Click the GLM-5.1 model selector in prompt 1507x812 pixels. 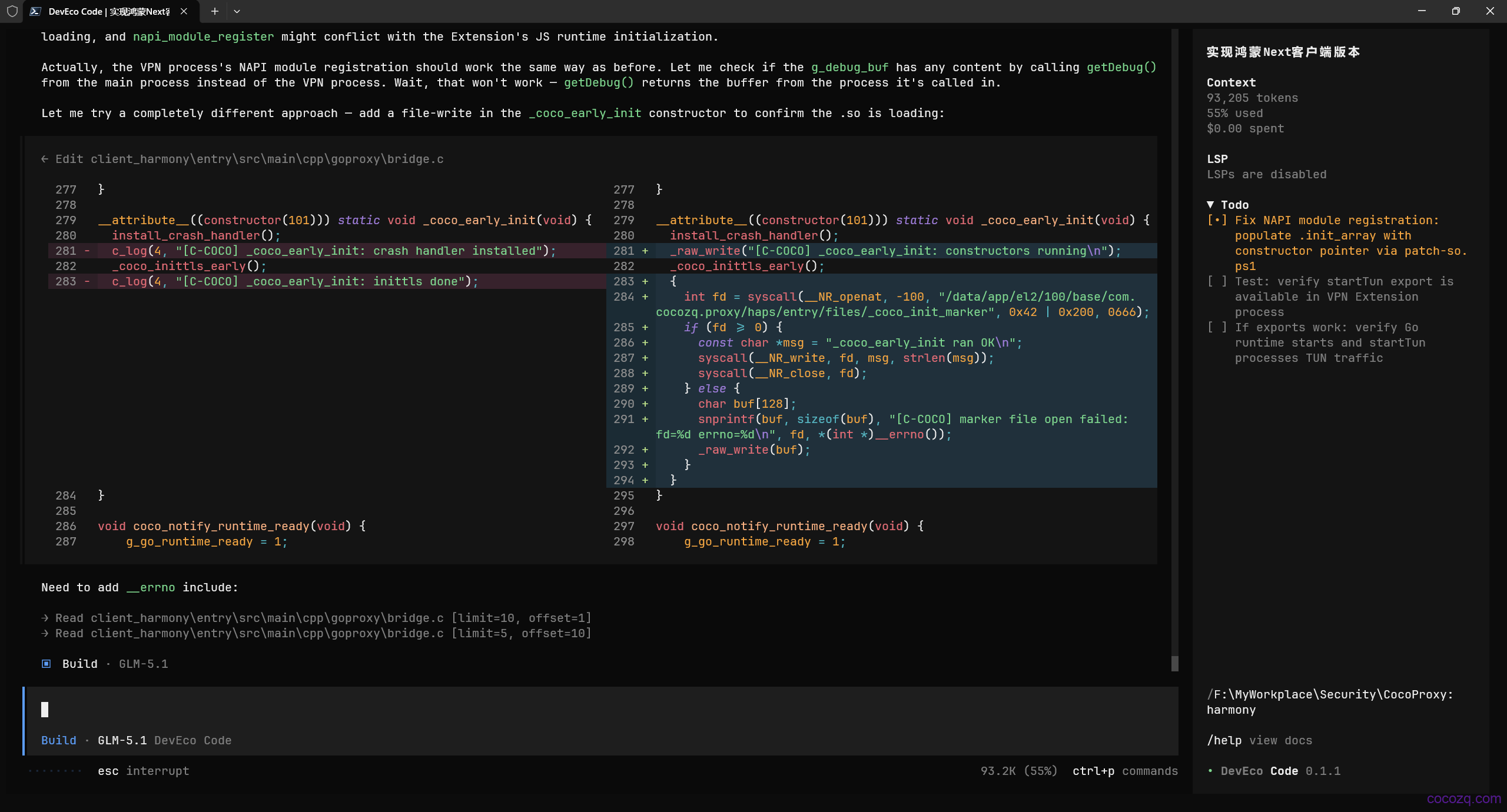(122, 740)
